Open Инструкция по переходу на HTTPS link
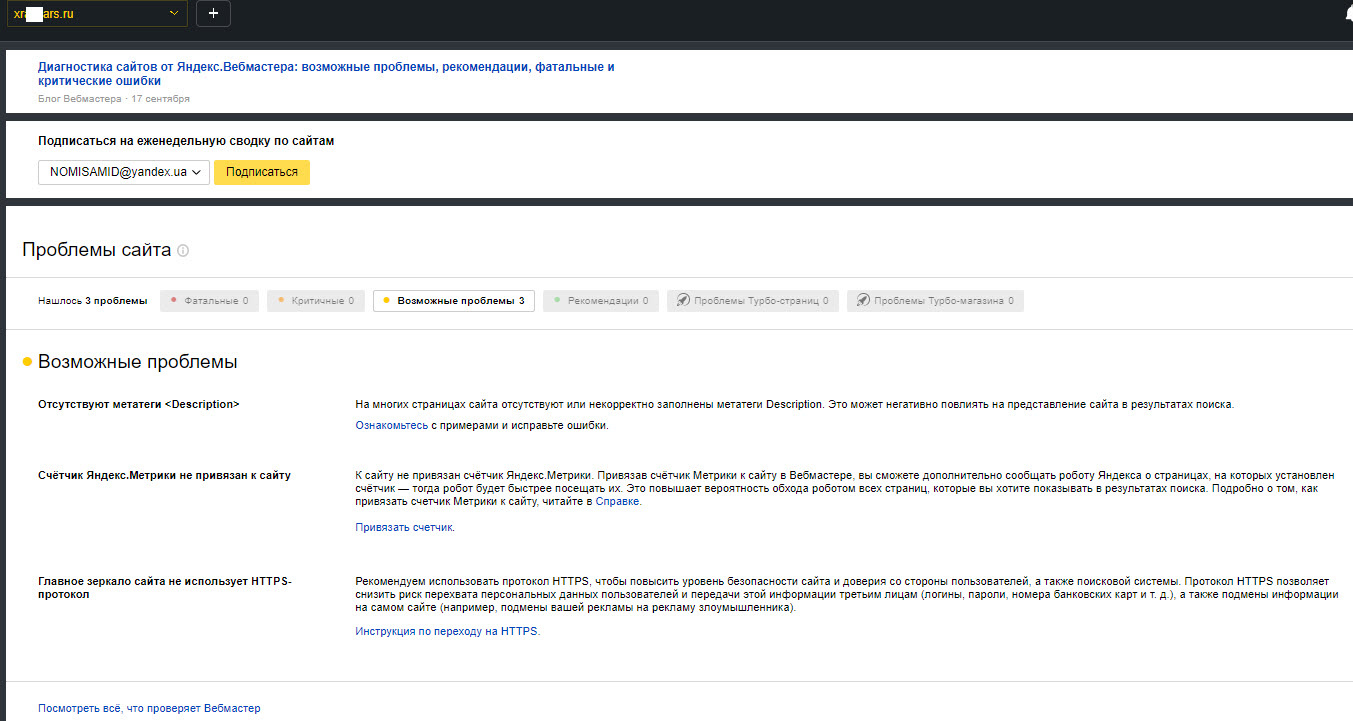This screenshot has height=721, width=1353. pyautogui.click(x=447, y=631)
